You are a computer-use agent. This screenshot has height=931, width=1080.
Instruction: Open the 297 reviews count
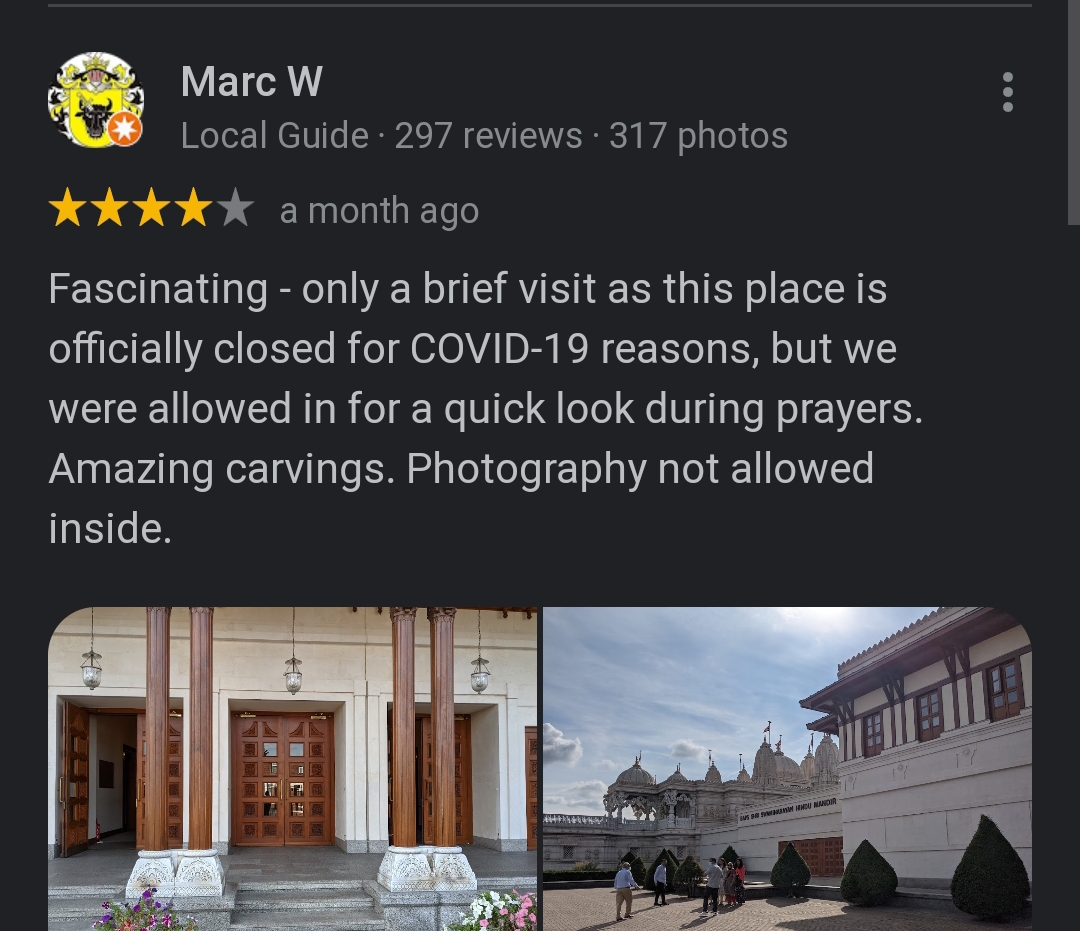coord(488,136)
